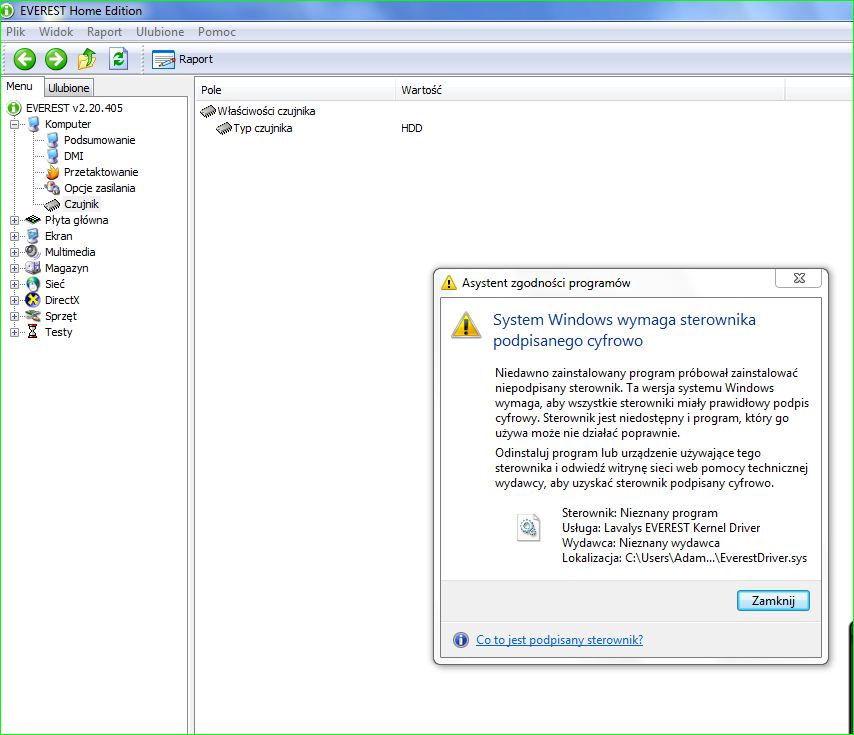
Task: Open the Plik menu
Action: (x=16, y=32)
